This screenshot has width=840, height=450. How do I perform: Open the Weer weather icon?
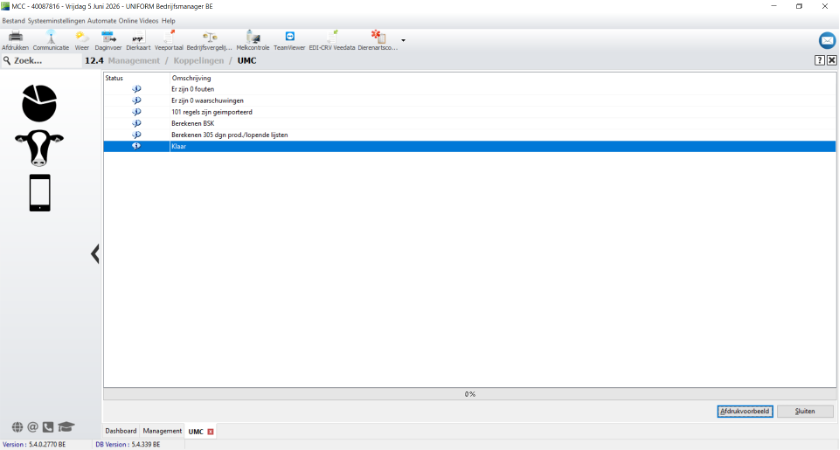point(82,37)
